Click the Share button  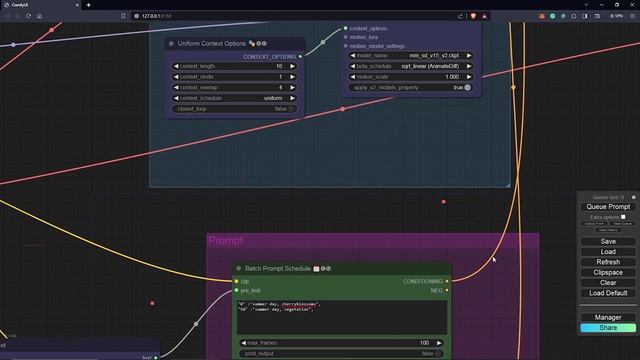(x=608, y=328)
